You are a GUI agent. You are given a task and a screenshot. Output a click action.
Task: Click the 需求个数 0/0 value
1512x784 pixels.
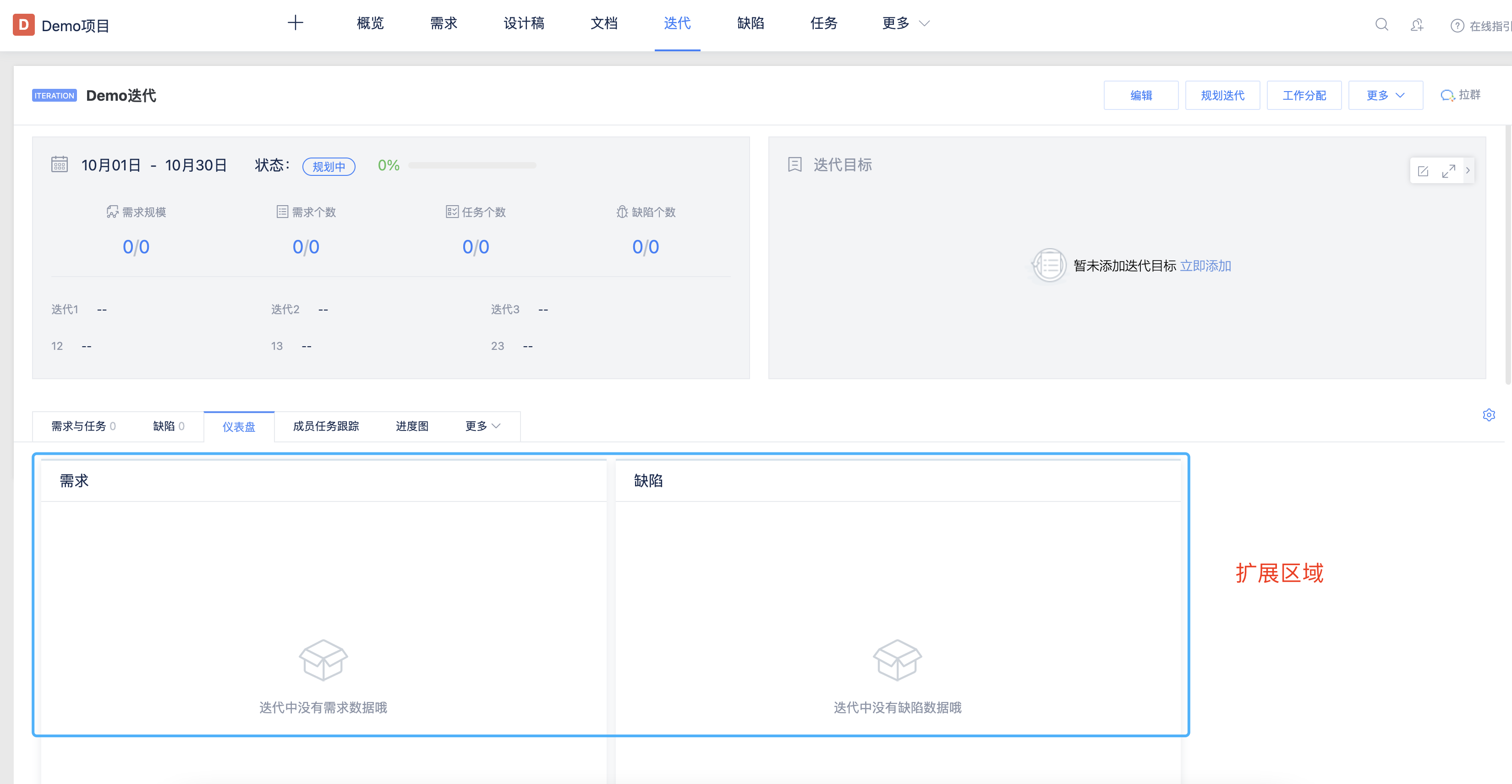(306, 246)
